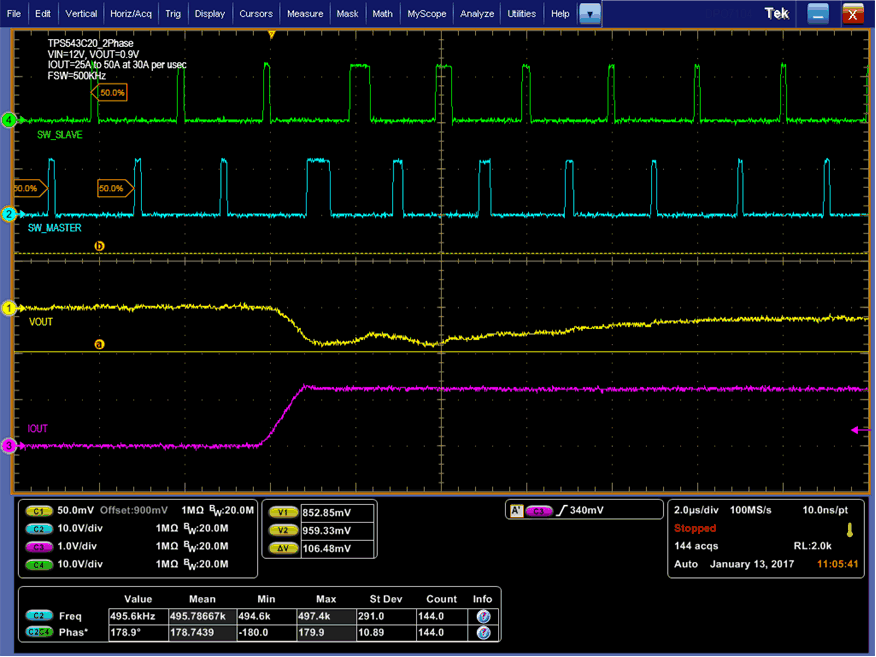Click the trigger level arrow on right edge
This screenshot has height=657, width=876.
point(858,429)
